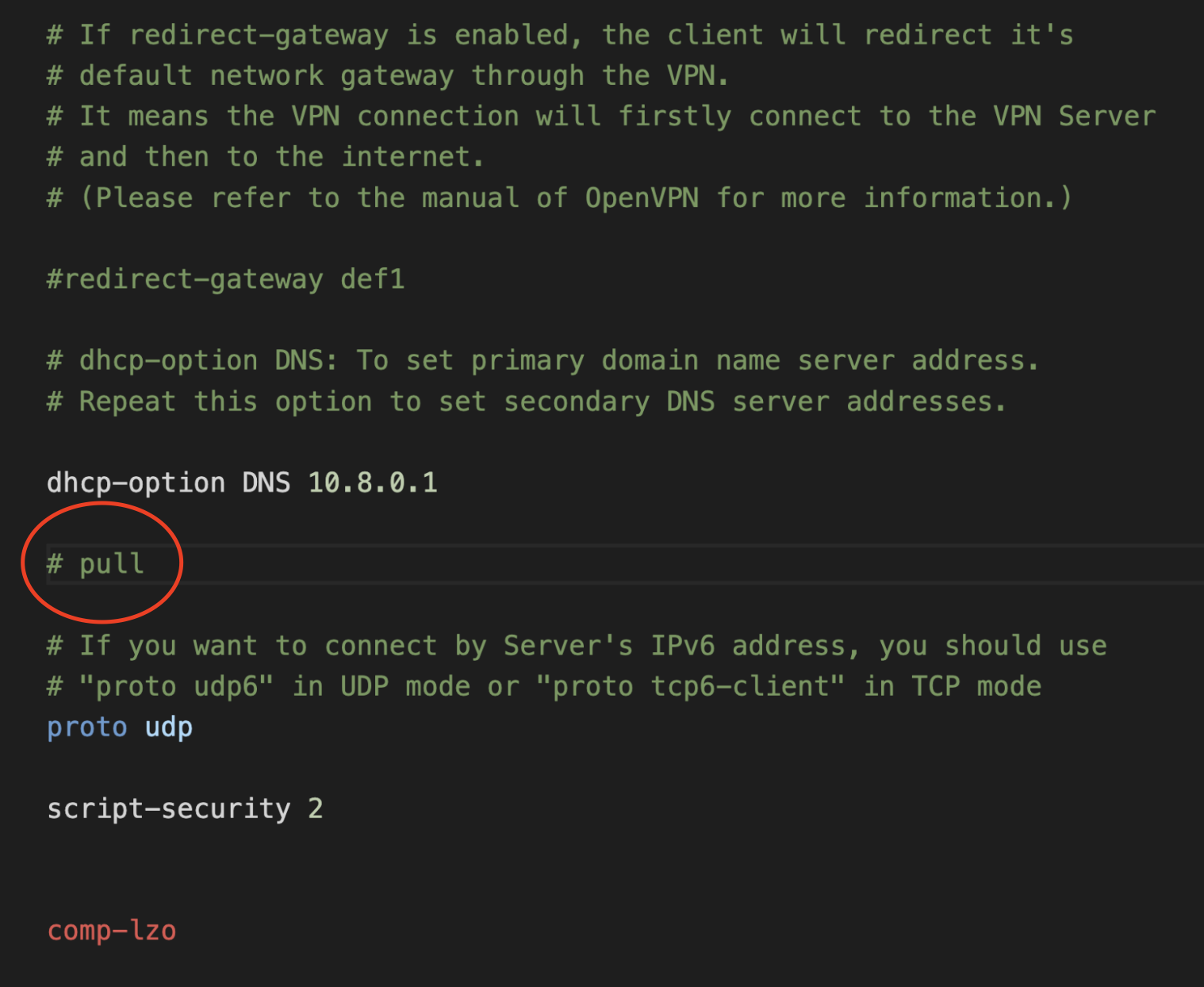
Task: Click the blue 'proto' keyword on its own line
Action: coord(87,727)
